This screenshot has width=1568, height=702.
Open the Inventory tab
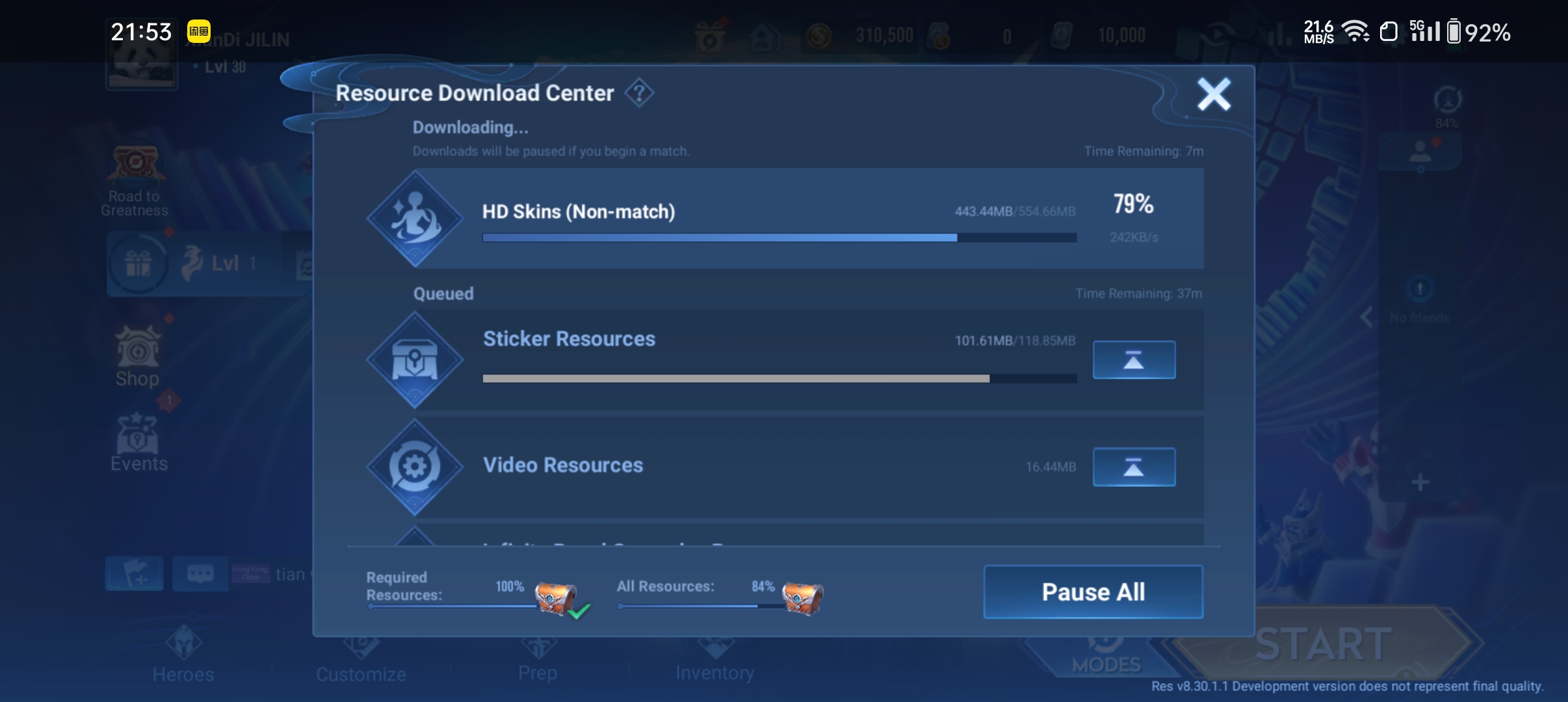coord(714,658)
